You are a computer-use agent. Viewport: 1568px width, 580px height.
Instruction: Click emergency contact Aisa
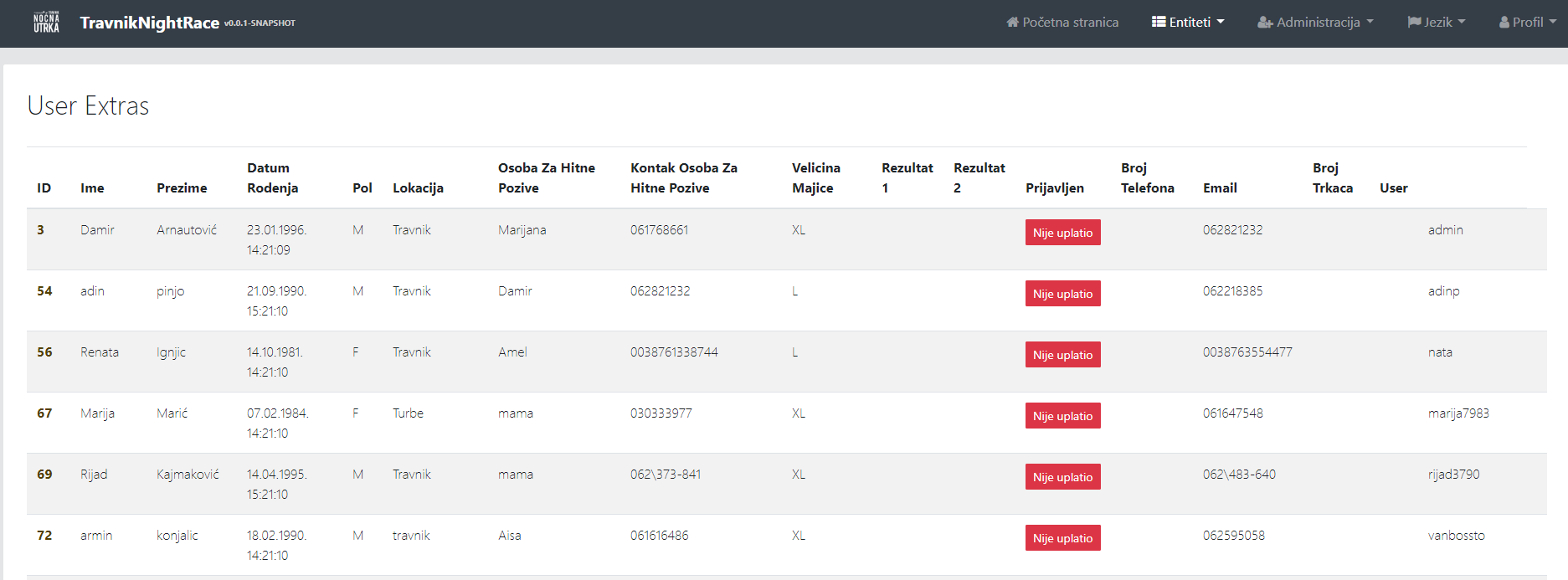[x=510, y=536]
